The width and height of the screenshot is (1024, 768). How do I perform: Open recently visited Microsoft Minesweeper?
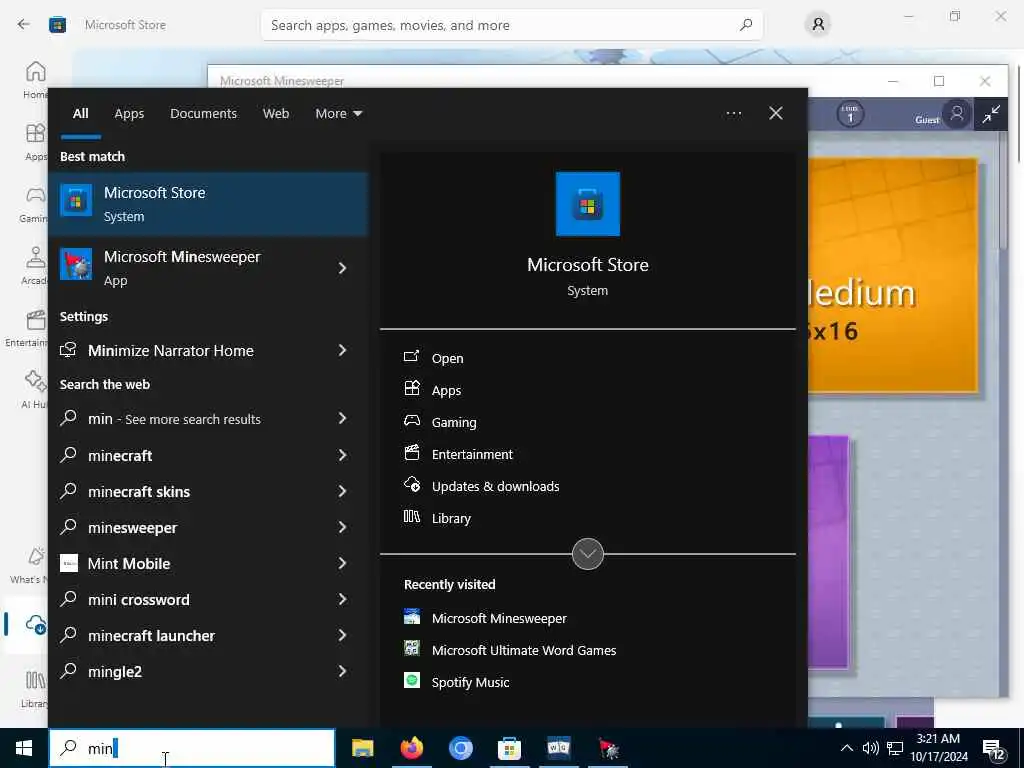coord(485,618)
